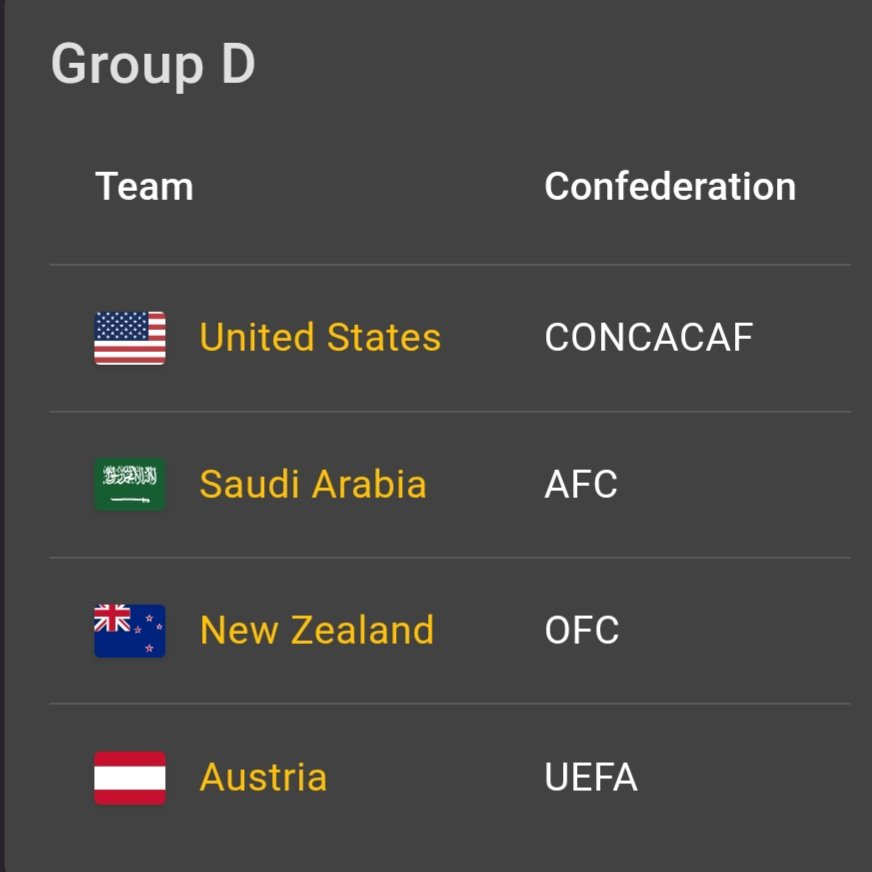Click the New Zealand flag icon
This screenshot has width=872, height=872.
click(x=130, y=631)
